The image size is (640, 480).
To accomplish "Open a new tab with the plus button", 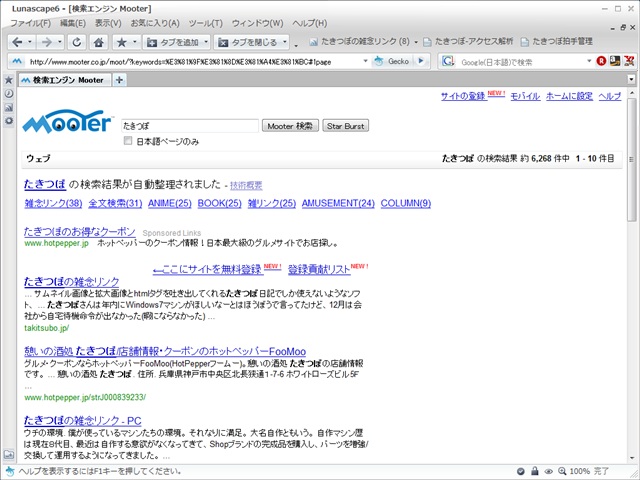I will pos(120,79).
